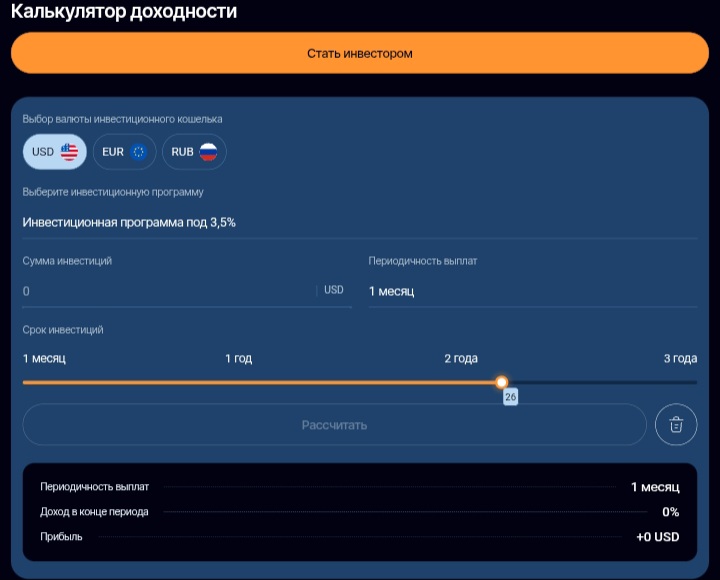Click the '3 года' term label
The height and width of the screenshot is (580, 720).
click(x=680, y=359)
